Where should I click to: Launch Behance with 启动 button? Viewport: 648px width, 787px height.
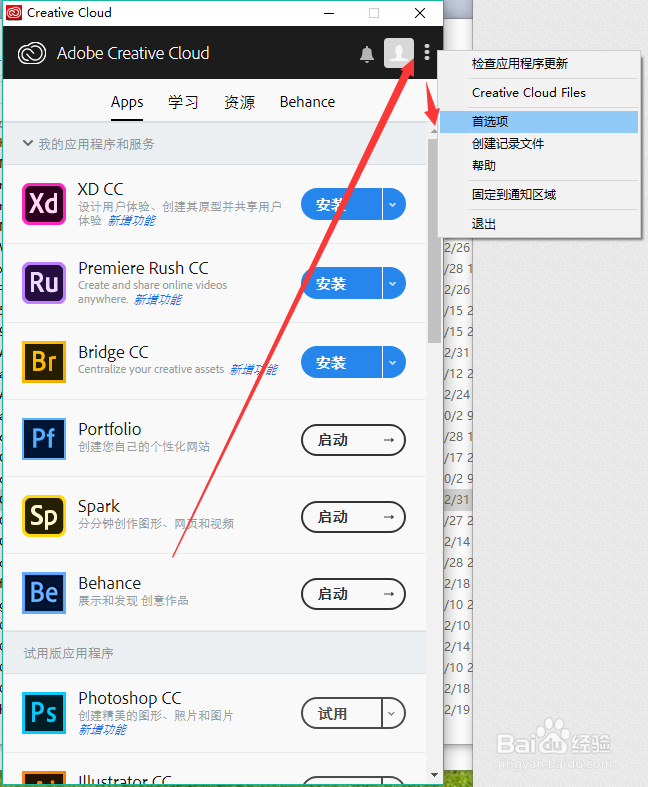[x=353, y=594]
